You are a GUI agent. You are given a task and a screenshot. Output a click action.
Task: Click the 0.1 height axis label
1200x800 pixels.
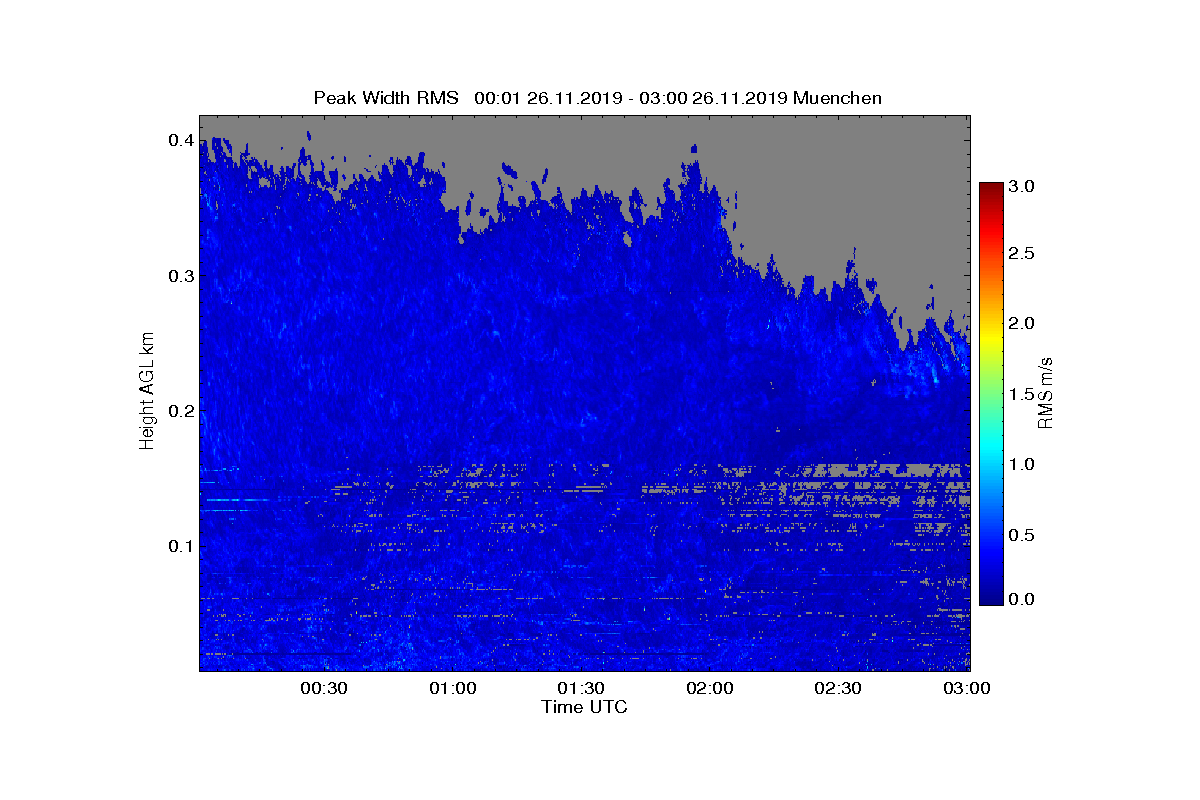coord(180,546)
